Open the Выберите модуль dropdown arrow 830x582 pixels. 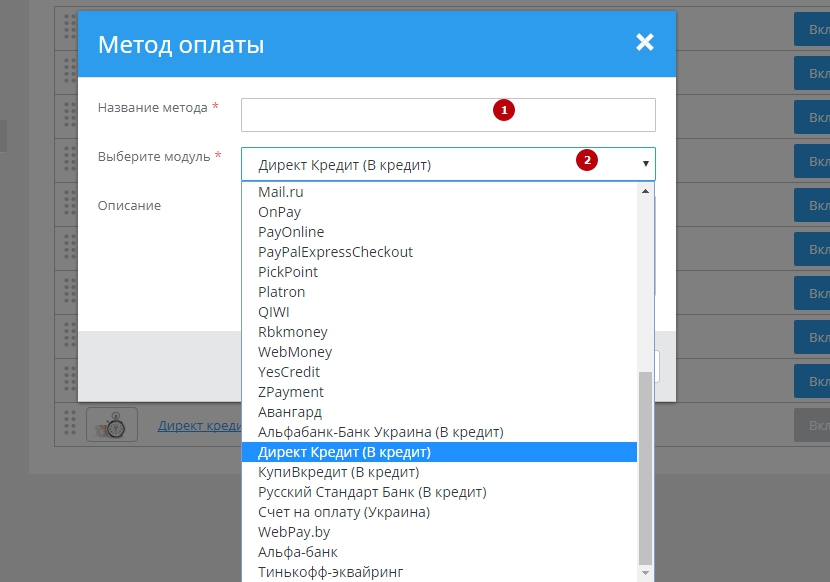tap(645, 164)
